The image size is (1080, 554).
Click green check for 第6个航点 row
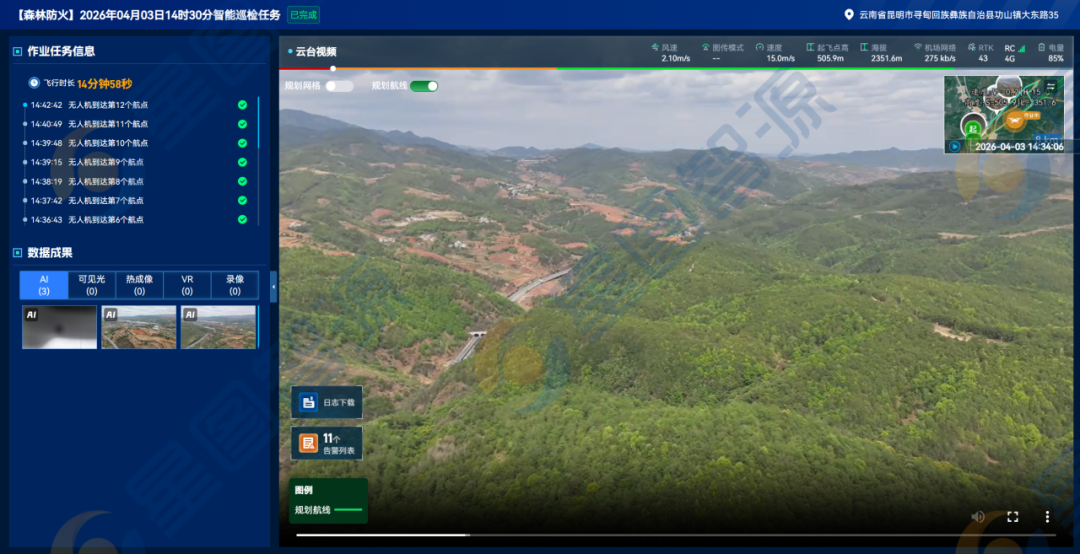click(242, 219)
